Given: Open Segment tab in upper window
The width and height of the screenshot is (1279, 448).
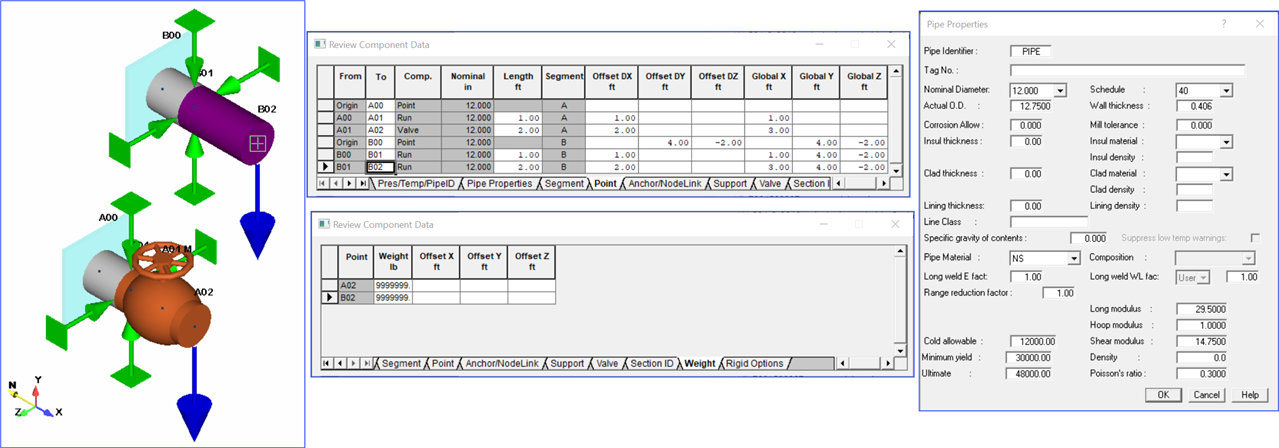Looking at the screenshot, I should pos(564,184).
